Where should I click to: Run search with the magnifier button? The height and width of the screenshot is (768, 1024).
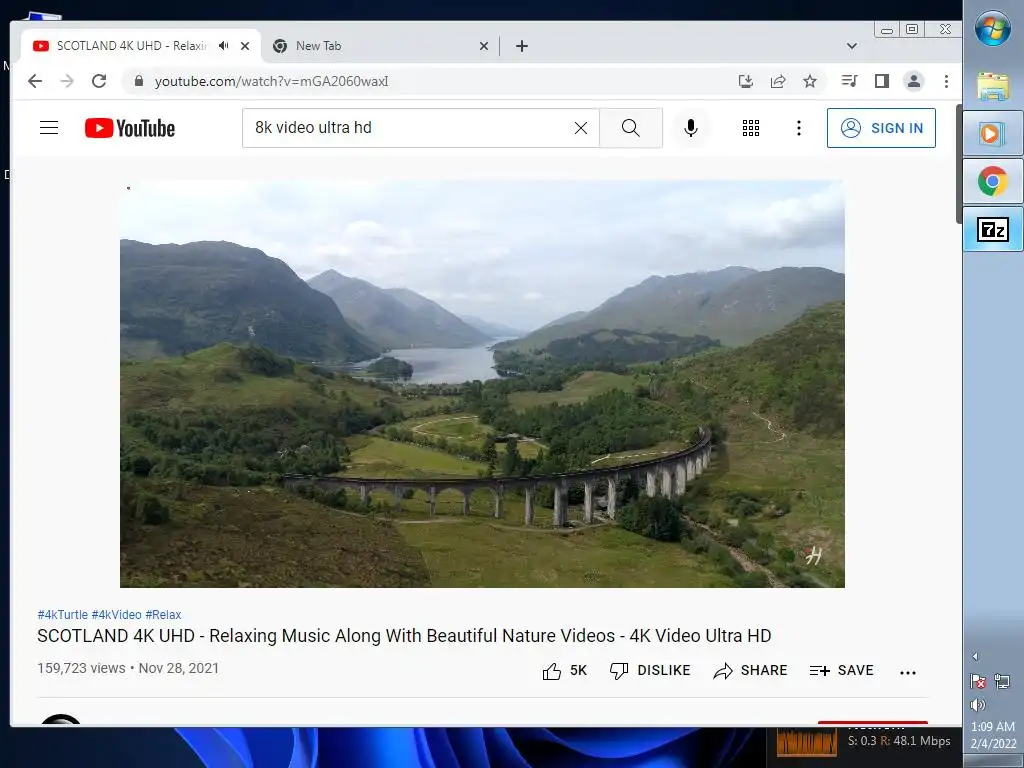point(631,128)
